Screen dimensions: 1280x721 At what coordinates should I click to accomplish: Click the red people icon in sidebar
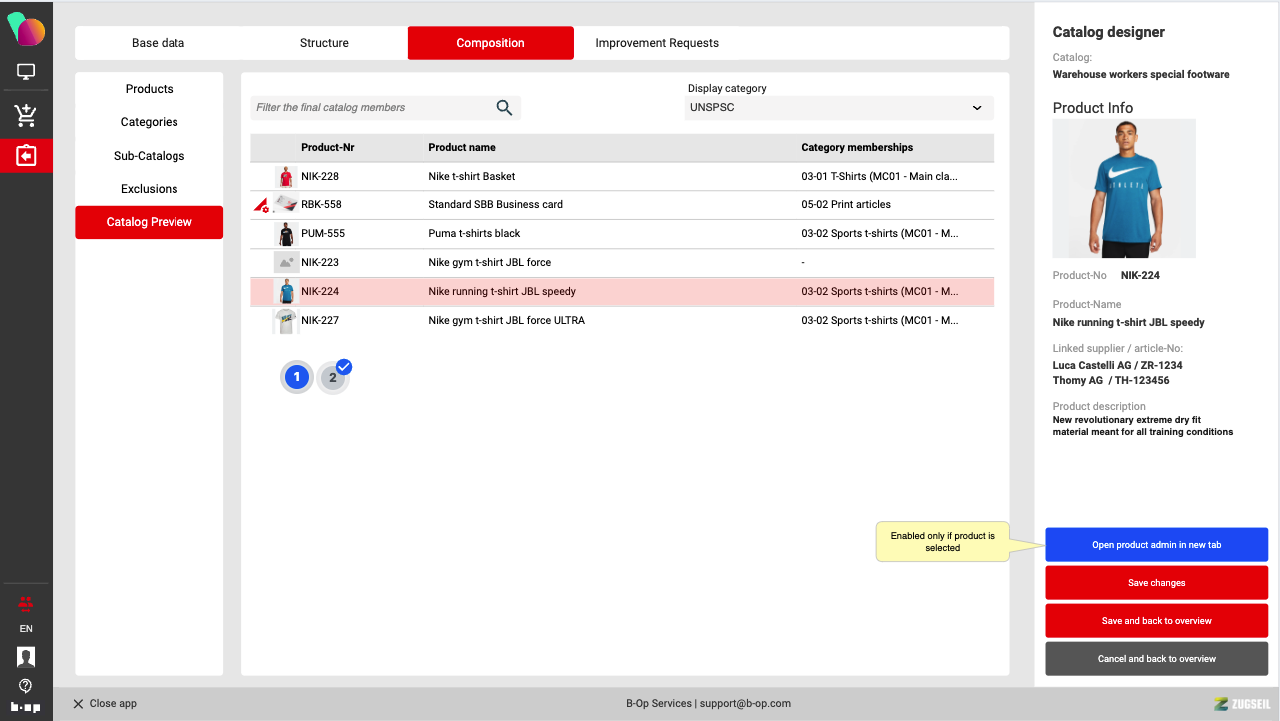[x=26, y=603]
